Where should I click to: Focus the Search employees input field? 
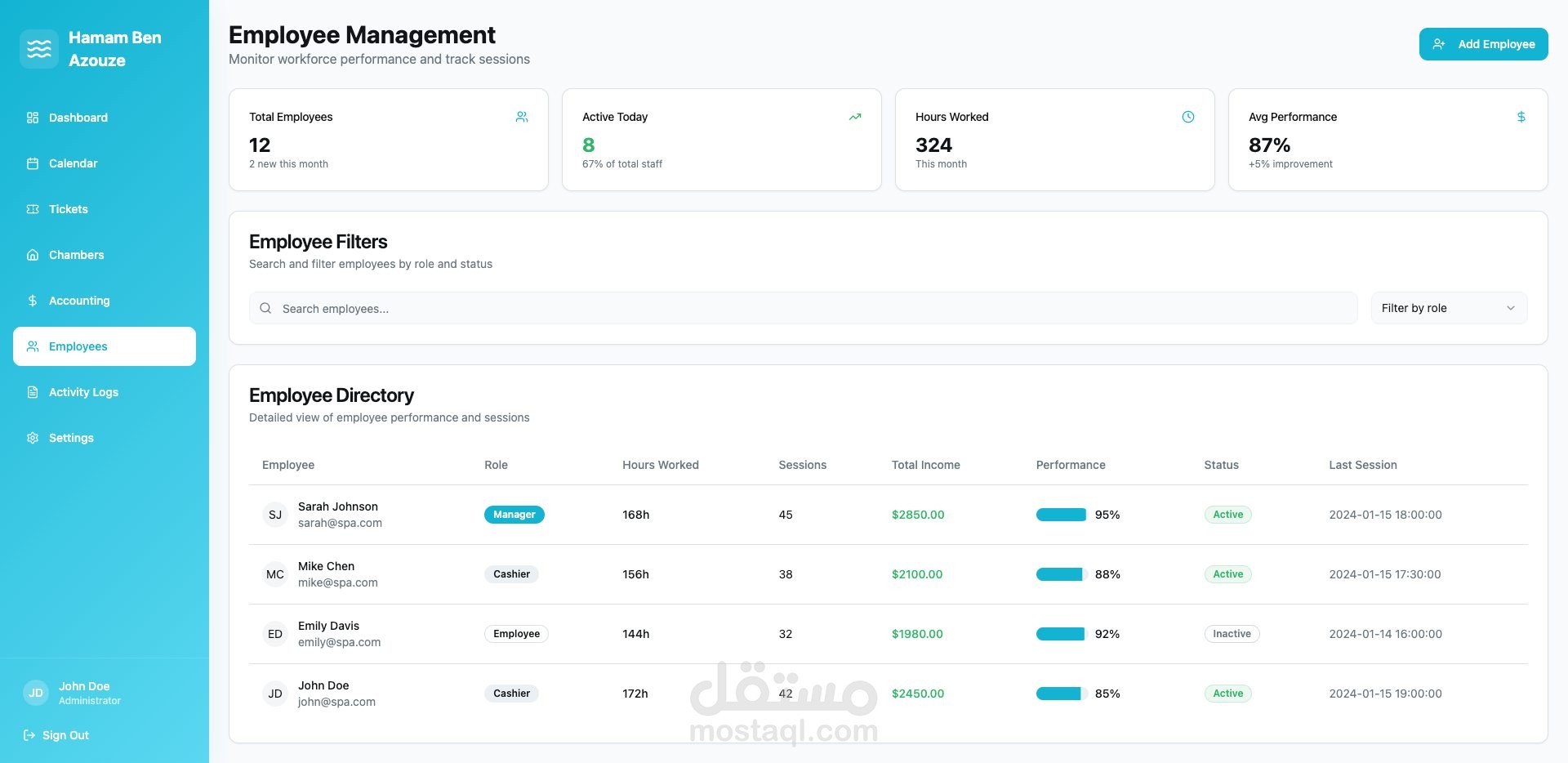[804, 308]
